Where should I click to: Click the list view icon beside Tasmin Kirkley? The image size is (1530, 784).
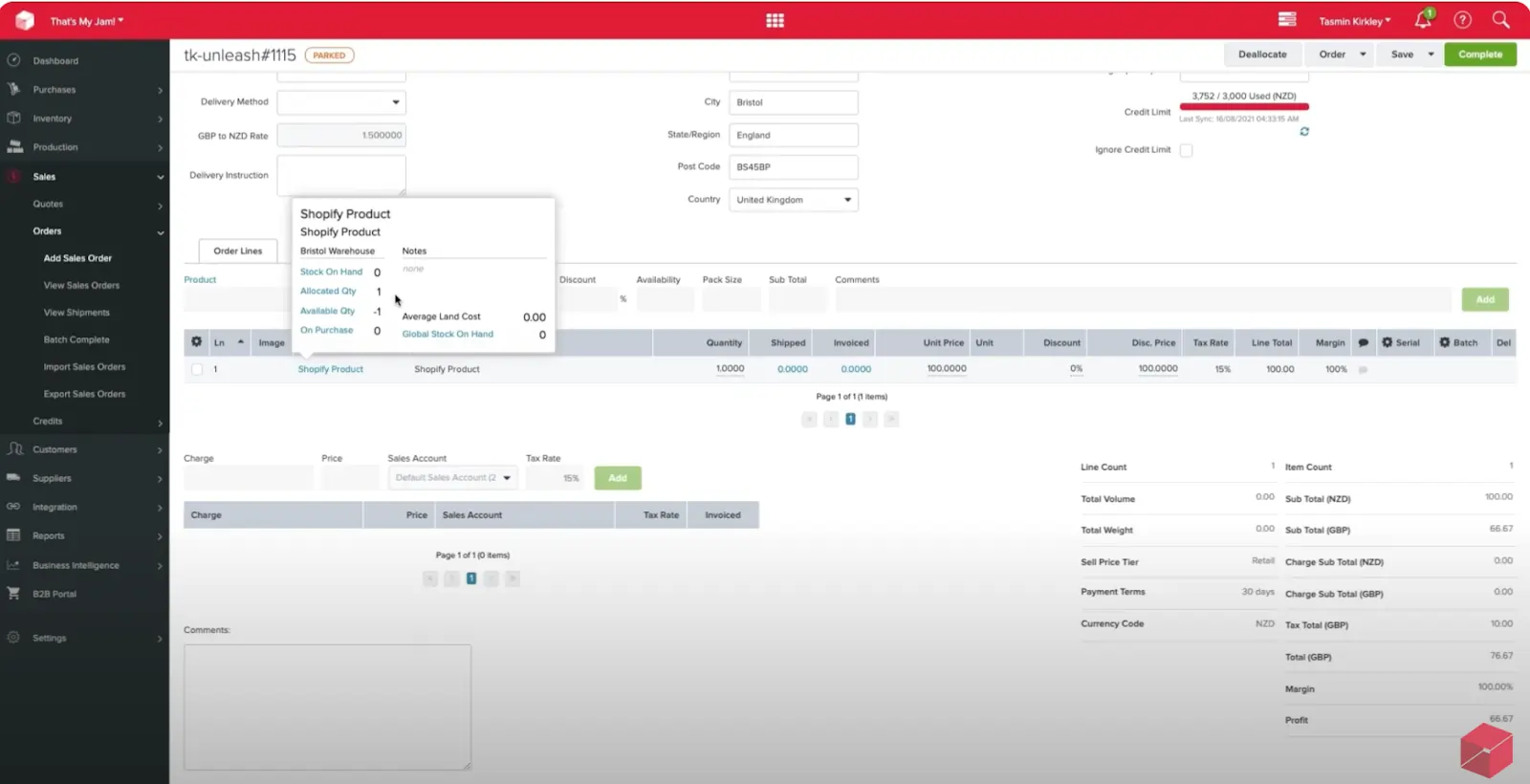pos(1287,19)
